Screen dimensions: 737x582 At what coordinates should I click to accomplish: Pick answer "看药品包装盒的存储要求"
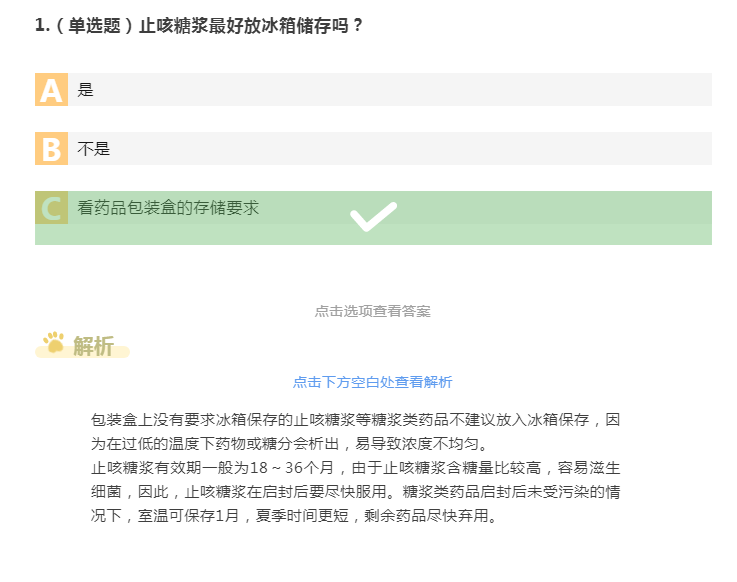coord(168,208)
